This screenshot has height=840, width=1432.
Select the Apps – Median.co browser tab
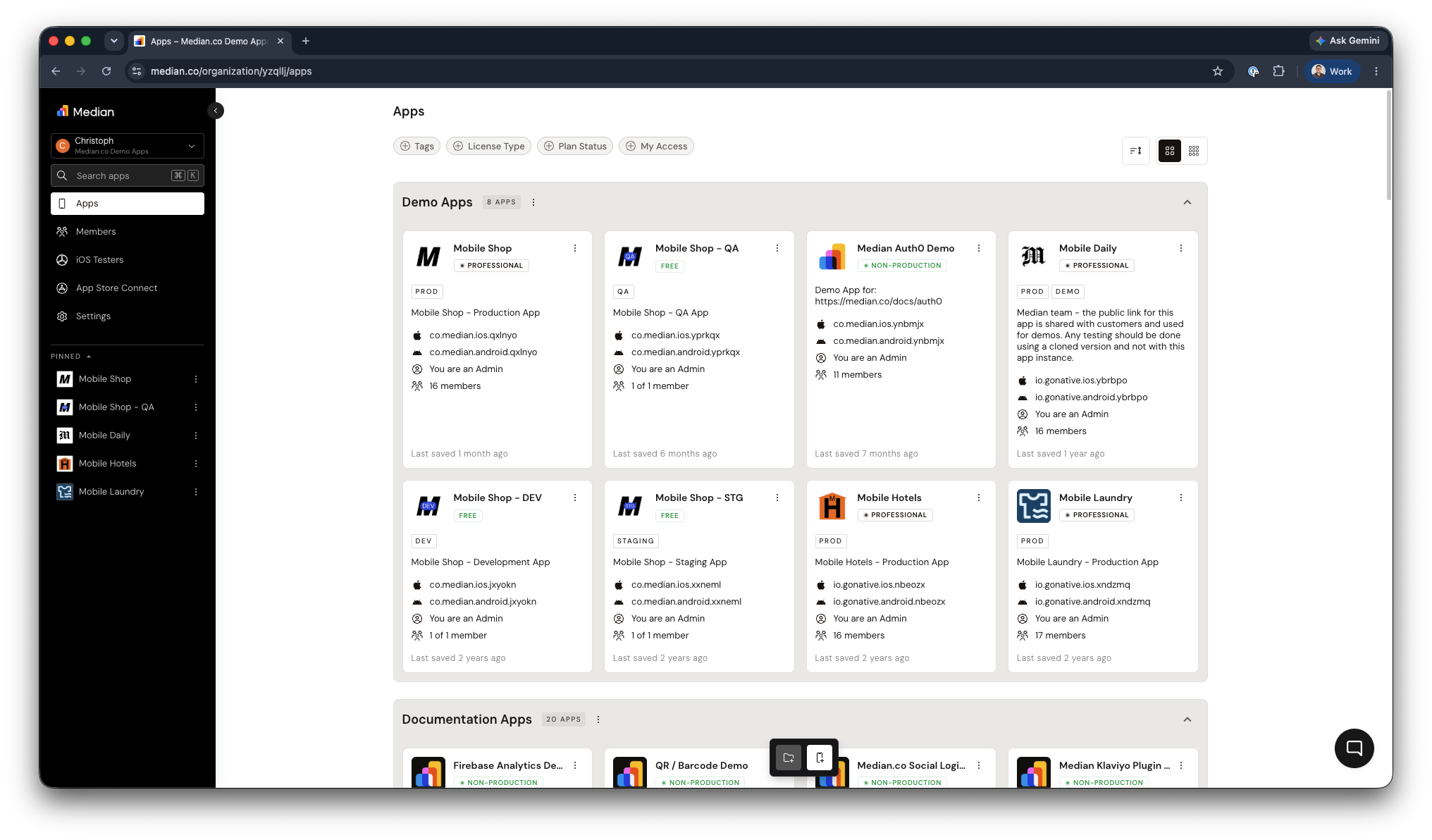point(209,41)
